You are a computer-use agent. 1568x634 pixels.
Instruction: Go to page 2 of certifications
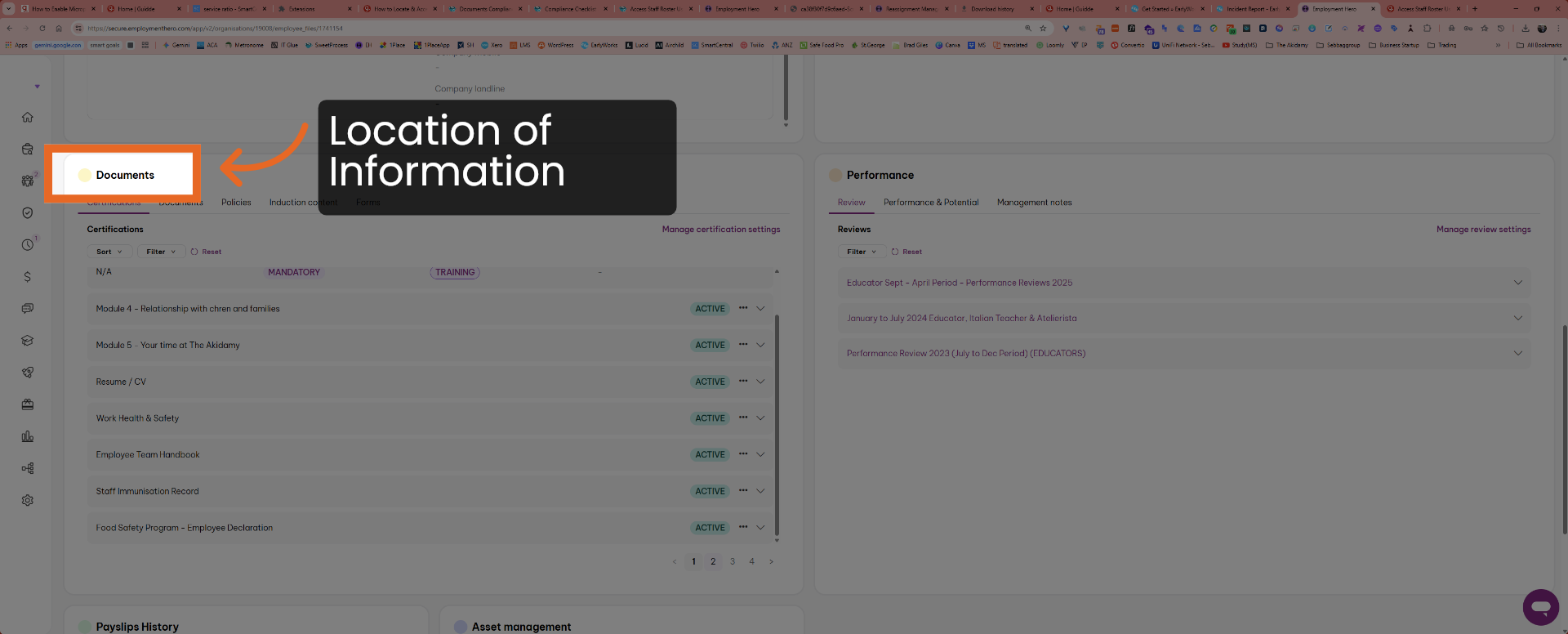(713, 561)
